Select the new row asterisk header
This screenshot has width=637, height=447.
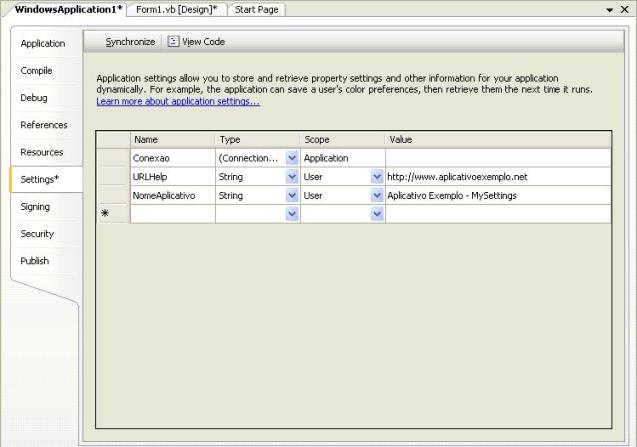tap(105, 214)
